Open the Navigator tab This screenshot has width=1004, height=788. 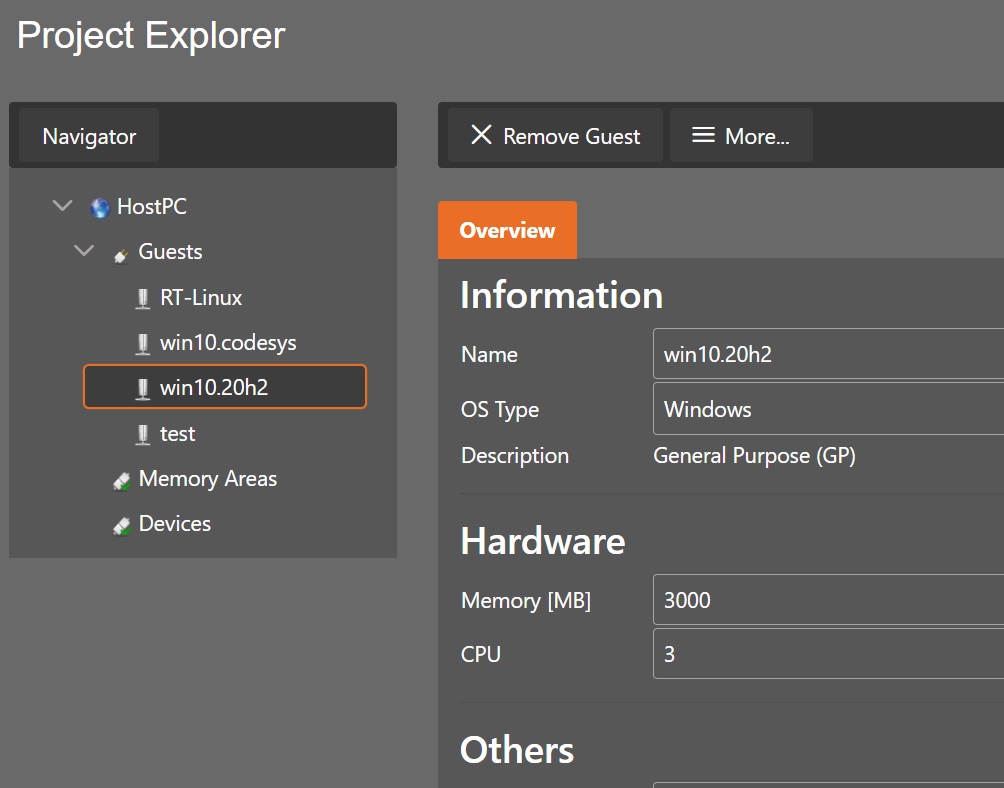pos(89,137)
